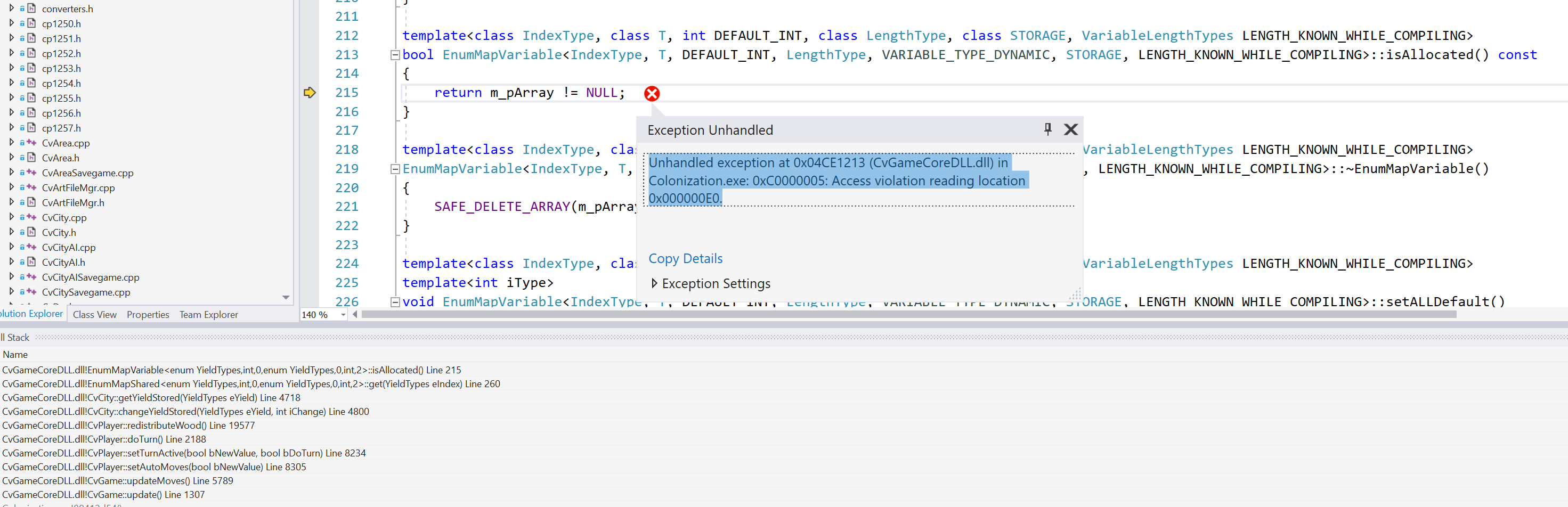The height and width of the screenshot is (507, 1568).
Task: Select CvPlayer::doTurn Line 2188 frame
Action: (x=103, y=439)
